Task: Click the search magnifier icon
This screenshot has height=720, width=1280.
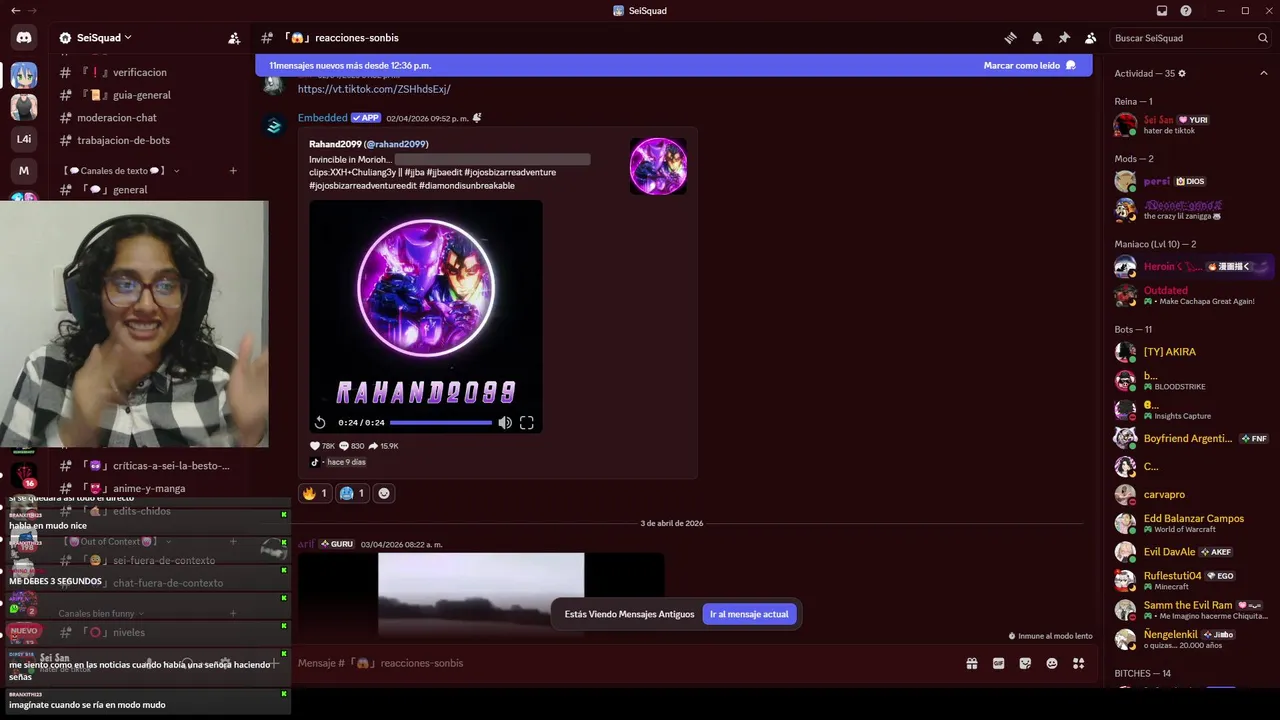Action: 1263,38
